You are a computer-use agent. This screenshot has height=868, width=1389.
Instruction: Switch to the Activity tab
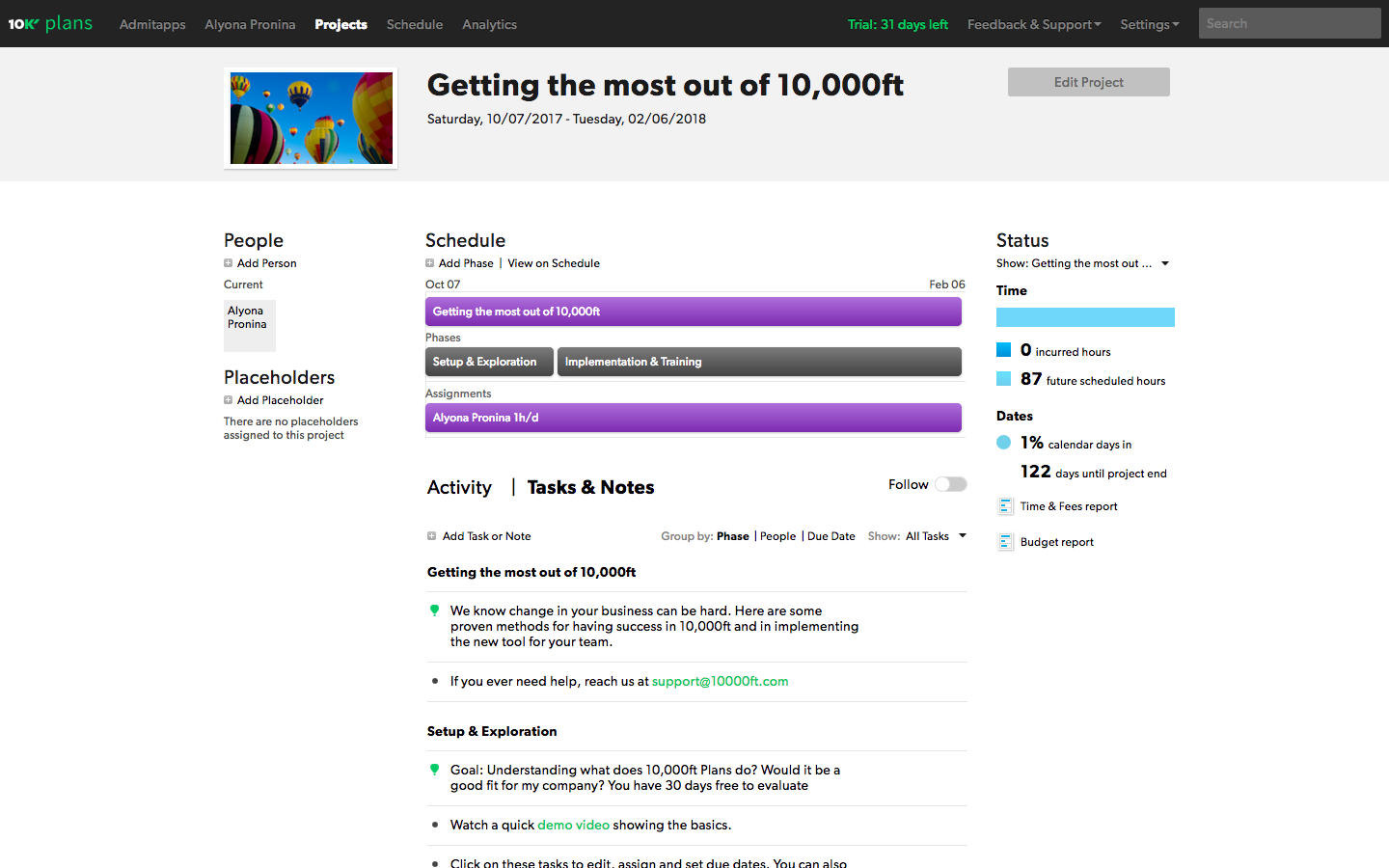tap(459, 487)
